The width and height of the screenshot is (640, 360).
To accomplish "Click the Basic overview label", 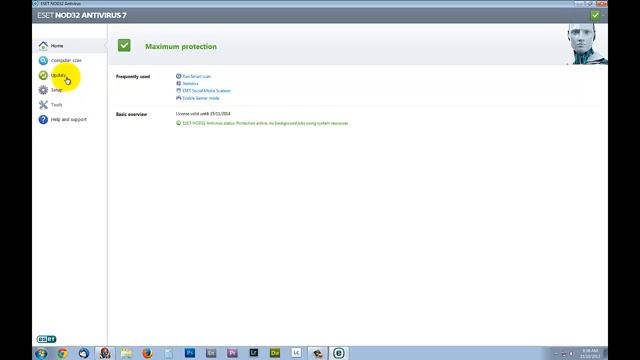I will pyautogui.click(x=131, y=114).
